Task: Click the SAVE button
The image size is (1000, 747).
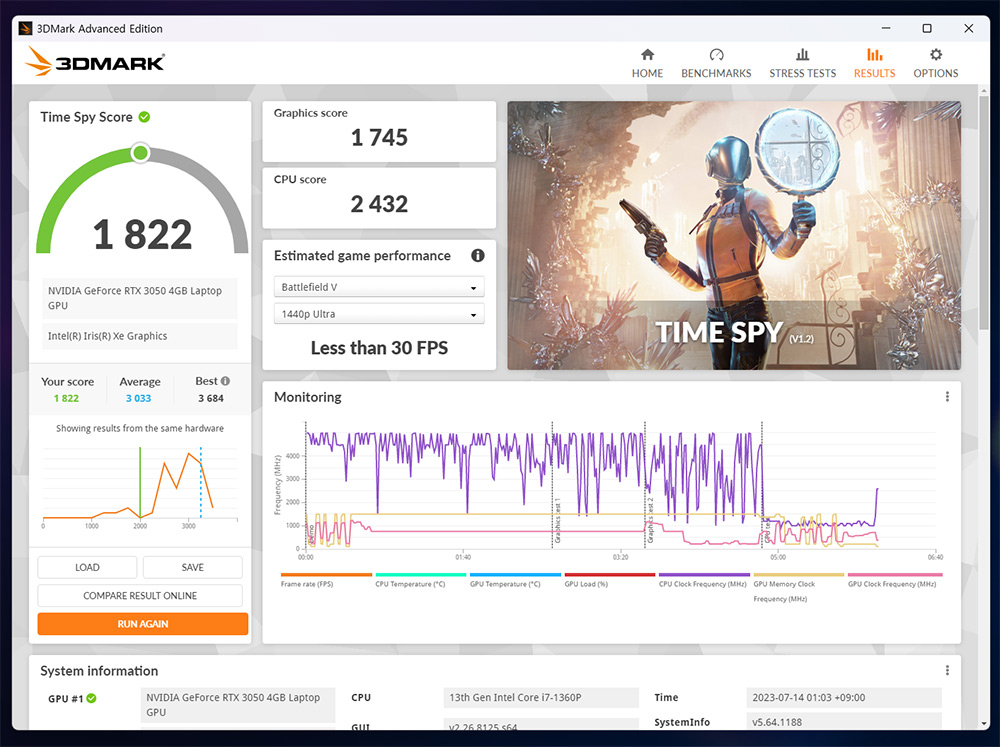Action: pyautogui.click(x=193, y=567)
